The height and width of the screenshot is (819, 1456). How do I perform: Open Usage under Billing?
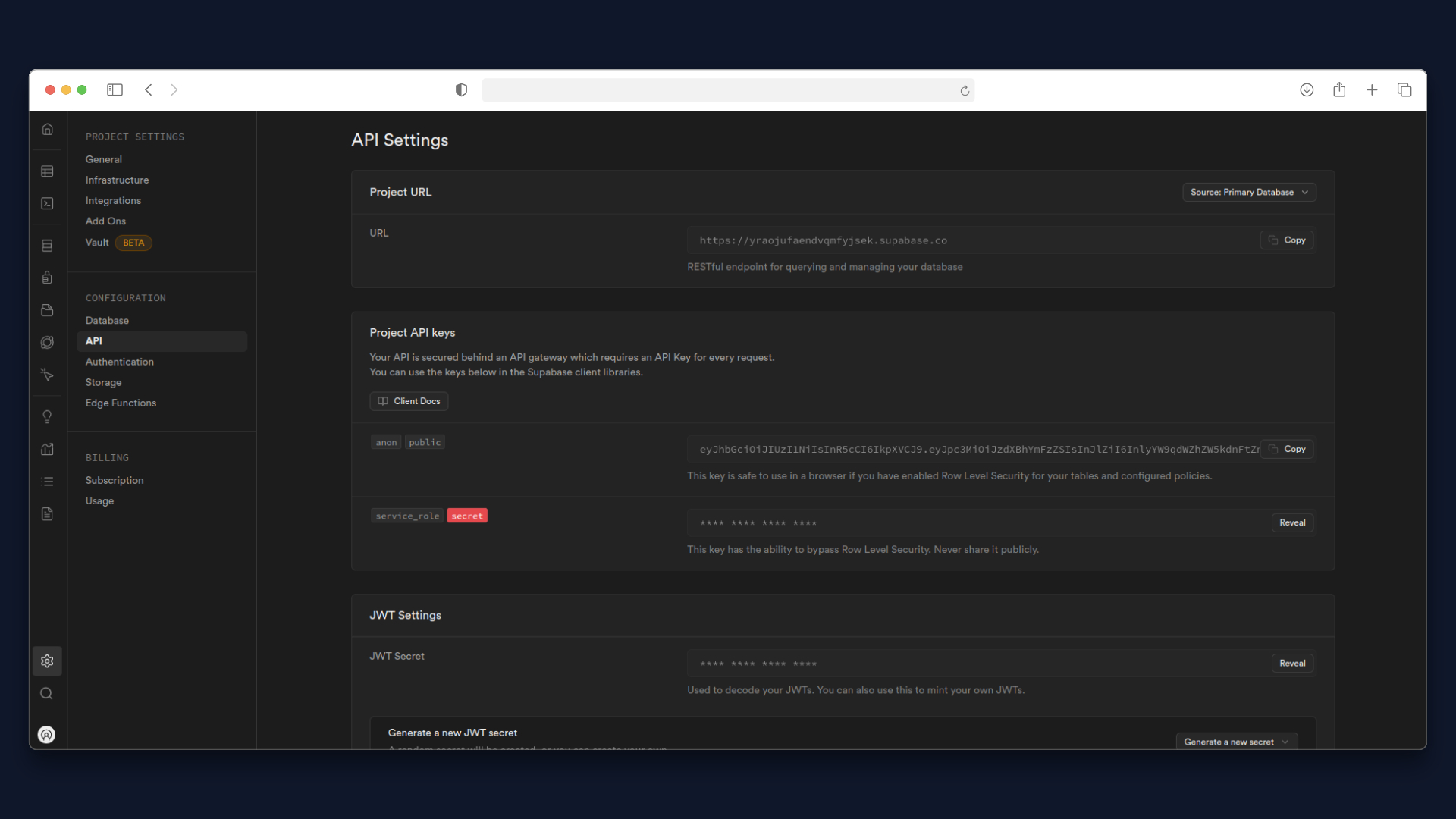[99, 500]
